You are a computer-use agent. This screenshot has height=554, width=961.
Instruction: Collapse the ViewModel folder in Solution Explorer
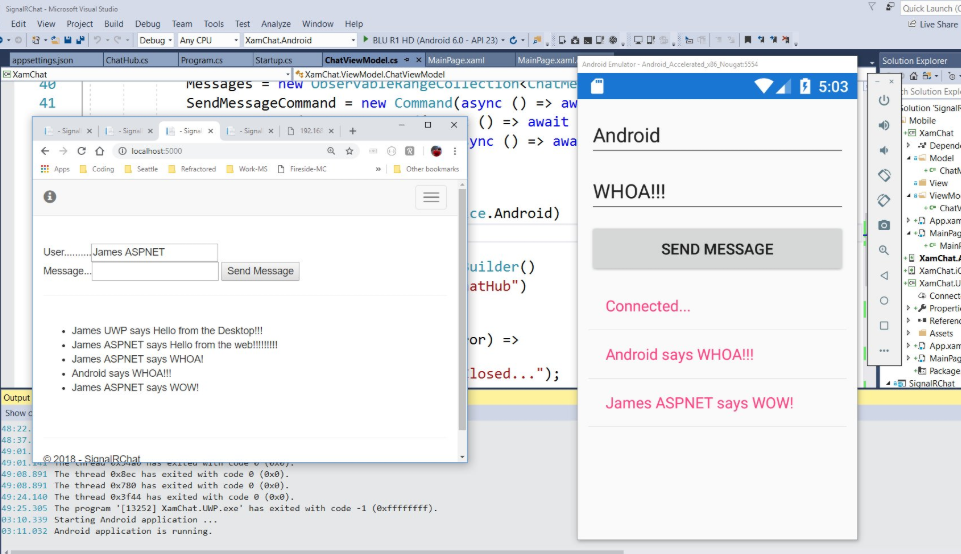coord(909,195)
